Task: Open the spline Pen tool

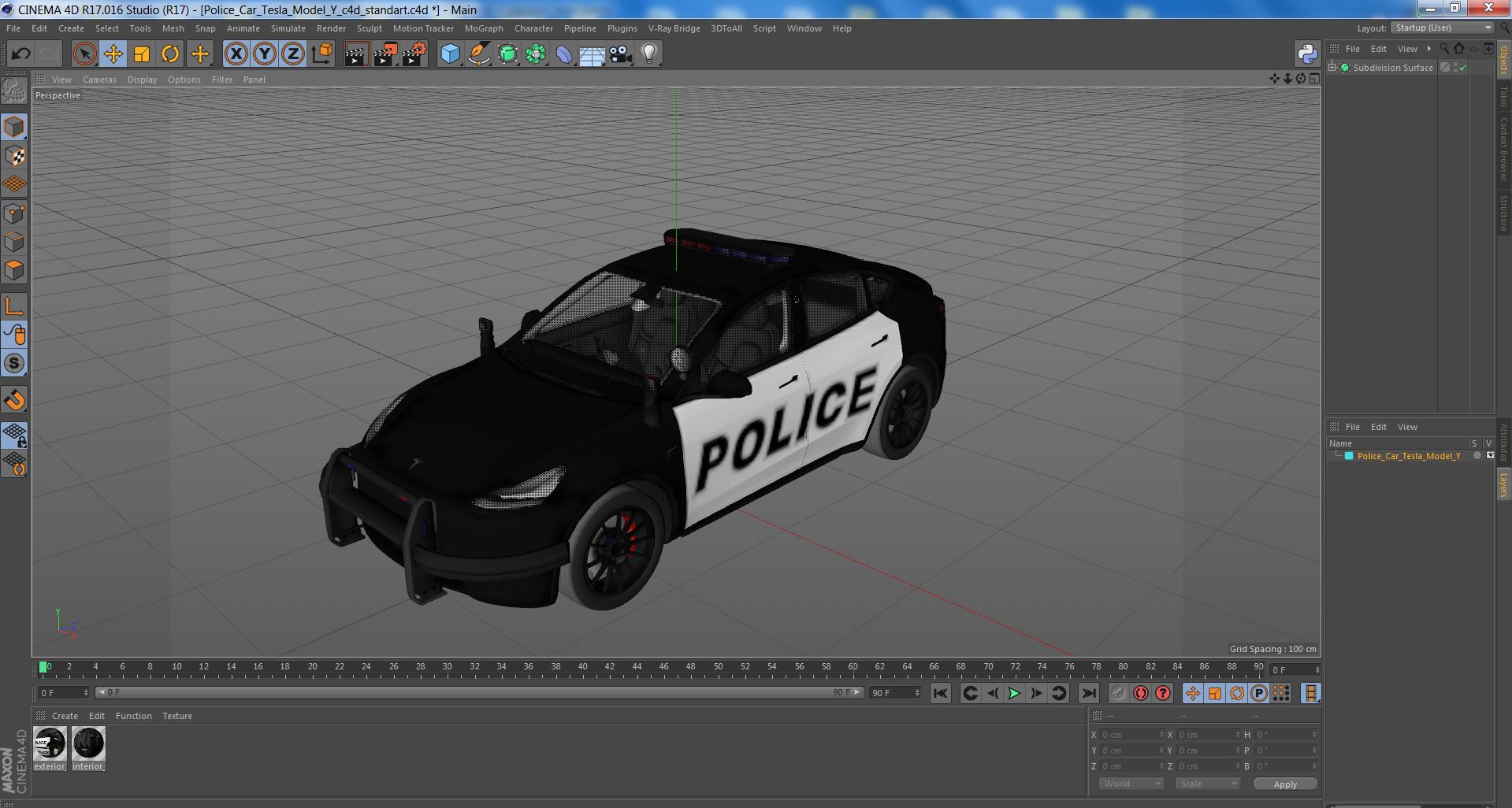Action: point(479,54)
